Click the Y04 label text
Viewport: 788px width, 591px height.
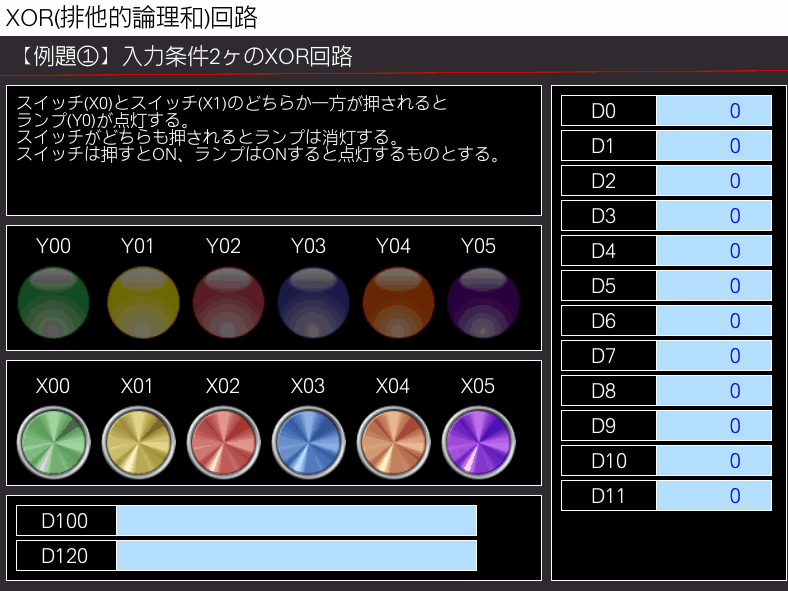393,246
